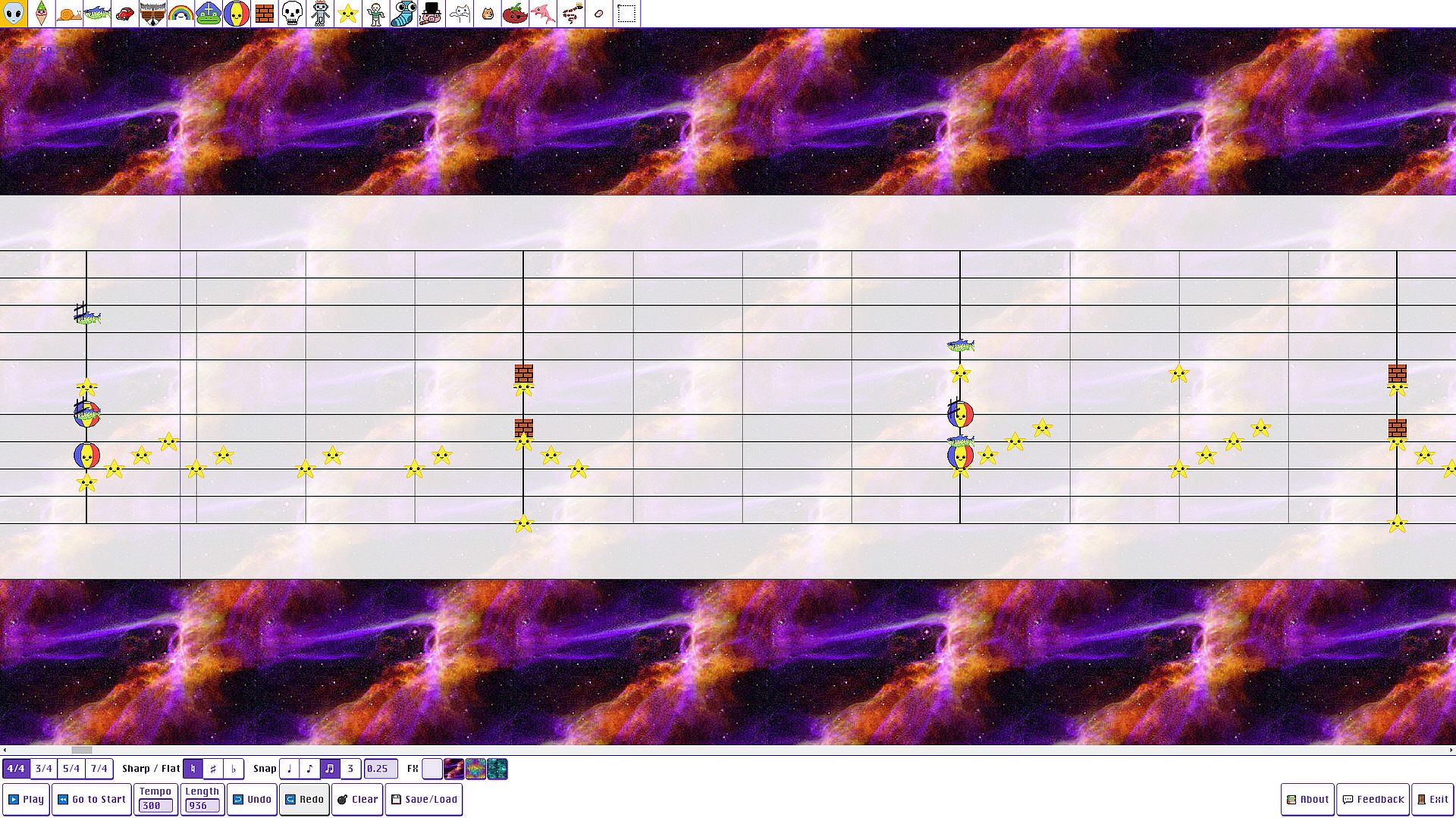Choose the ice cream cone instrument
Screen dimensions: 1456x818
click(42, 14)
